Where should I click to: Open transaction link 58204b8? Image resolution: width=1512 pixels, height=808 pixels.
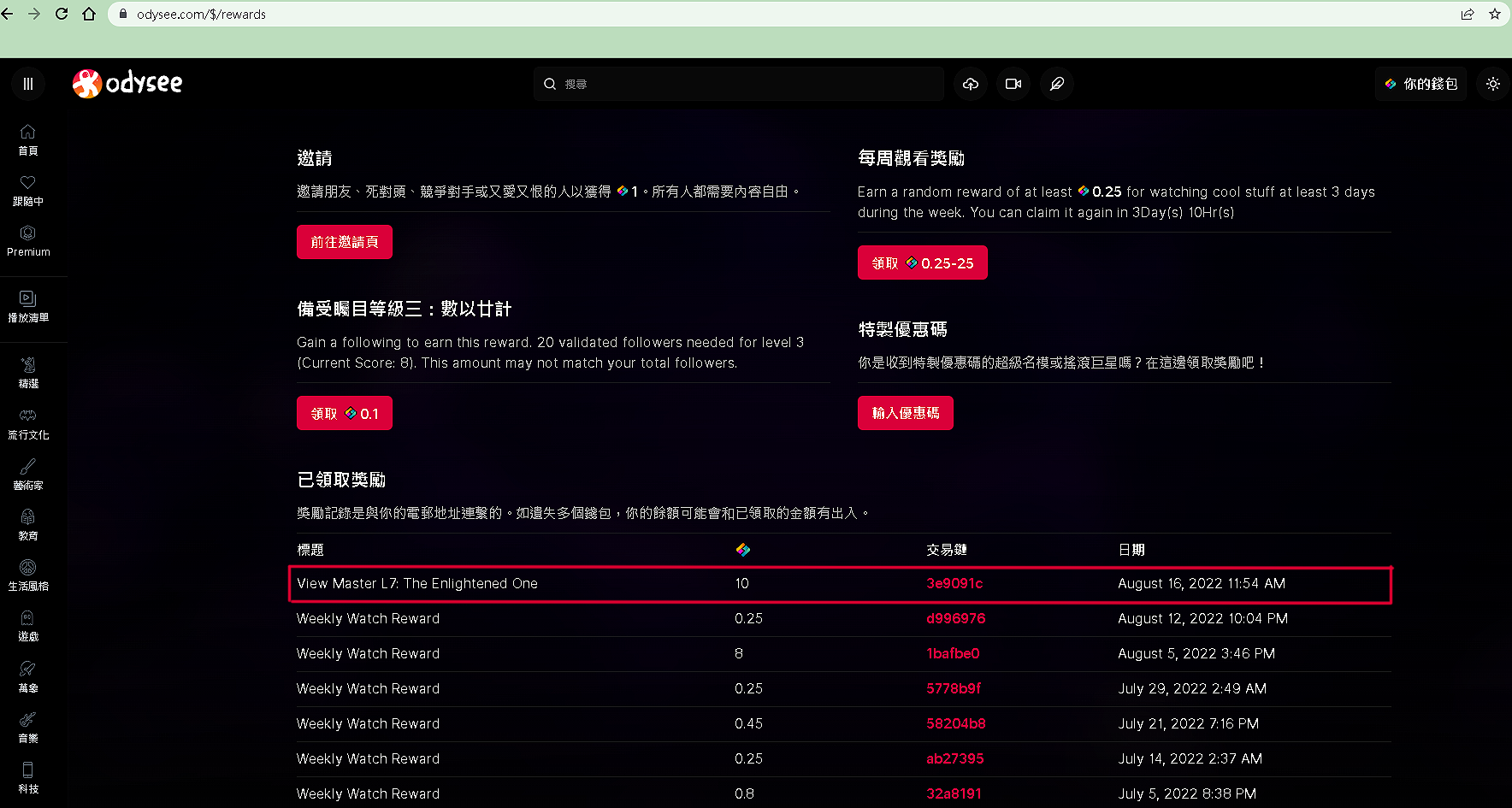point(956,723)
